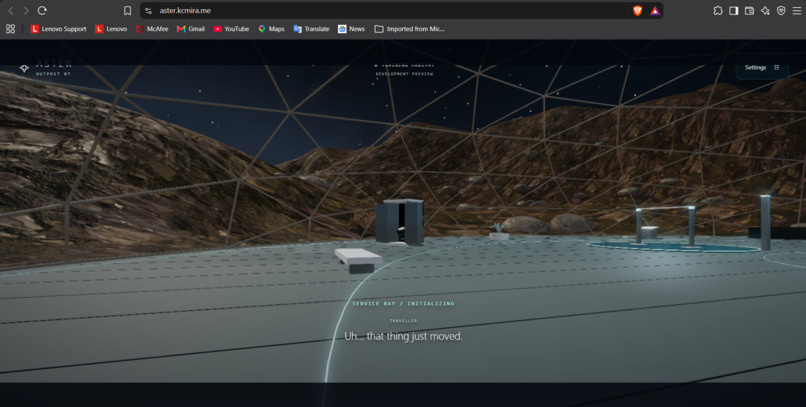Image resolution: width=806 pixels, height=407 pixels.
Task: Open the McAfee bookmark
Action: [x=152, y=29]
